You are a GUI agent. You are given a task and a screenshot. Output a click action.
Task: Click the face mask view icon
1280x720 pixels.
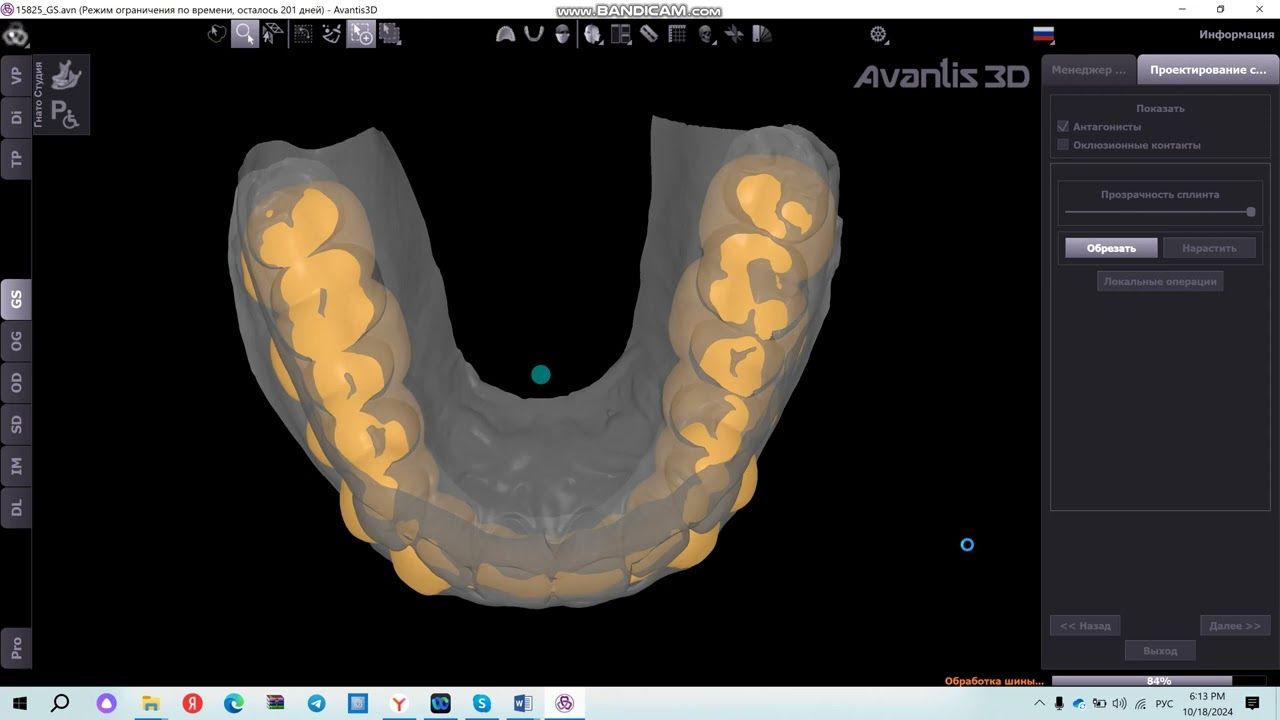563,34
